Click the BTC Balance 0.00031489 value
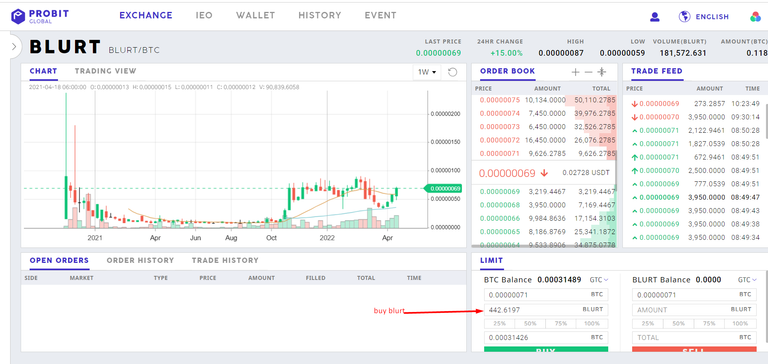Viewport: 768px width, 364px height. [559, 280]
